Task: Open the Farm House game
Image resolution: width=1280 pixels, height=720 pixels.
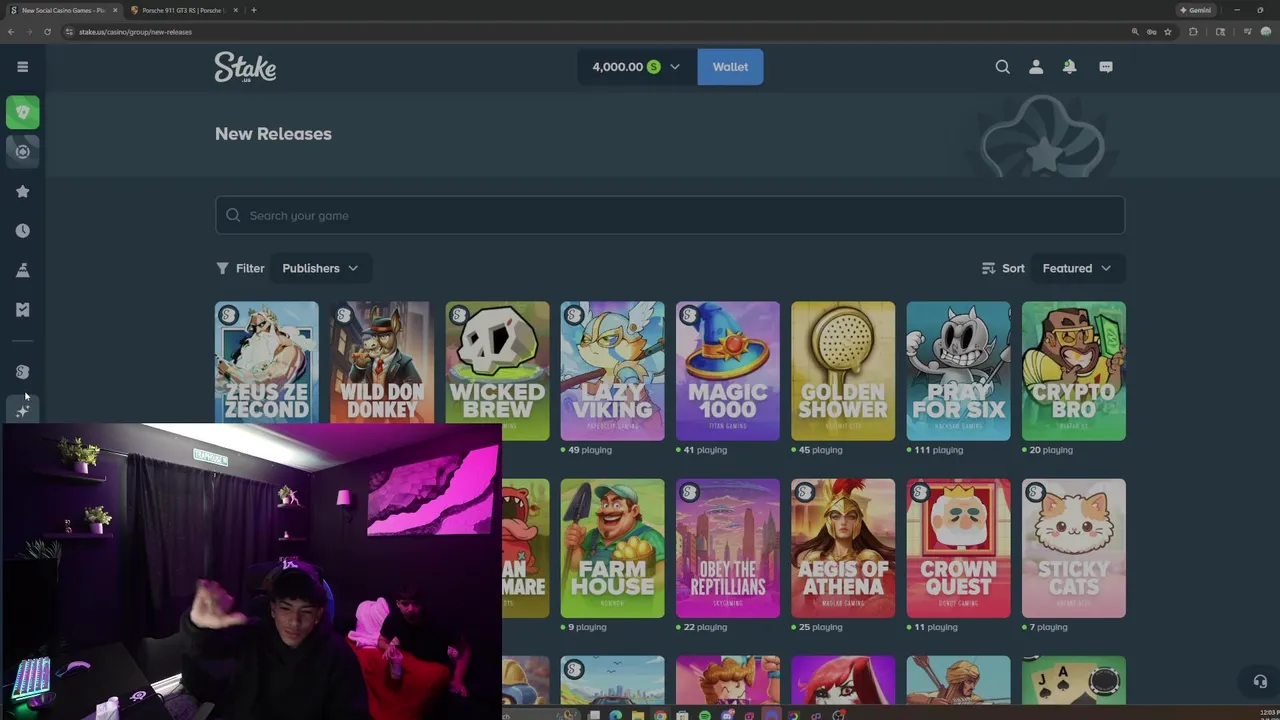Action: point(612,548)
